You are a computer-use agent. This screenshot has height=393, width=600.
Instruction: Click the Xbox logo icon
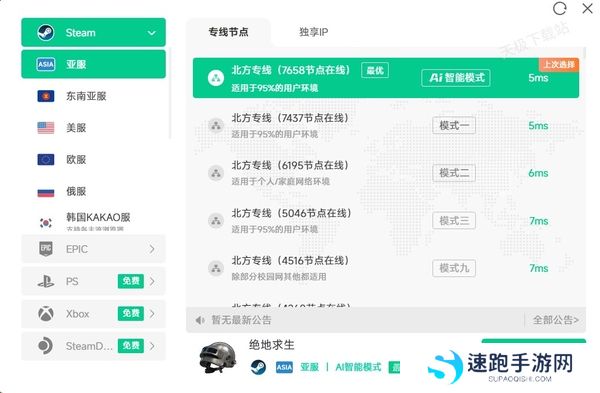click(x=46, y=314)
